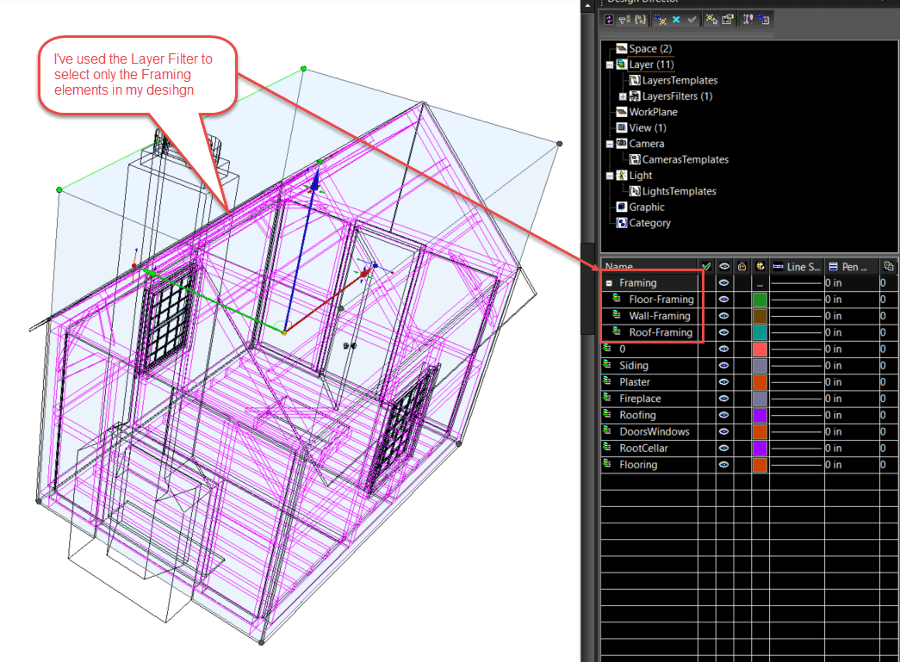Viewport: 900px width, 662px height.
Task: Click the layer icon beside Fireplace
Action: pyautogui.click(x=607, y=398)
